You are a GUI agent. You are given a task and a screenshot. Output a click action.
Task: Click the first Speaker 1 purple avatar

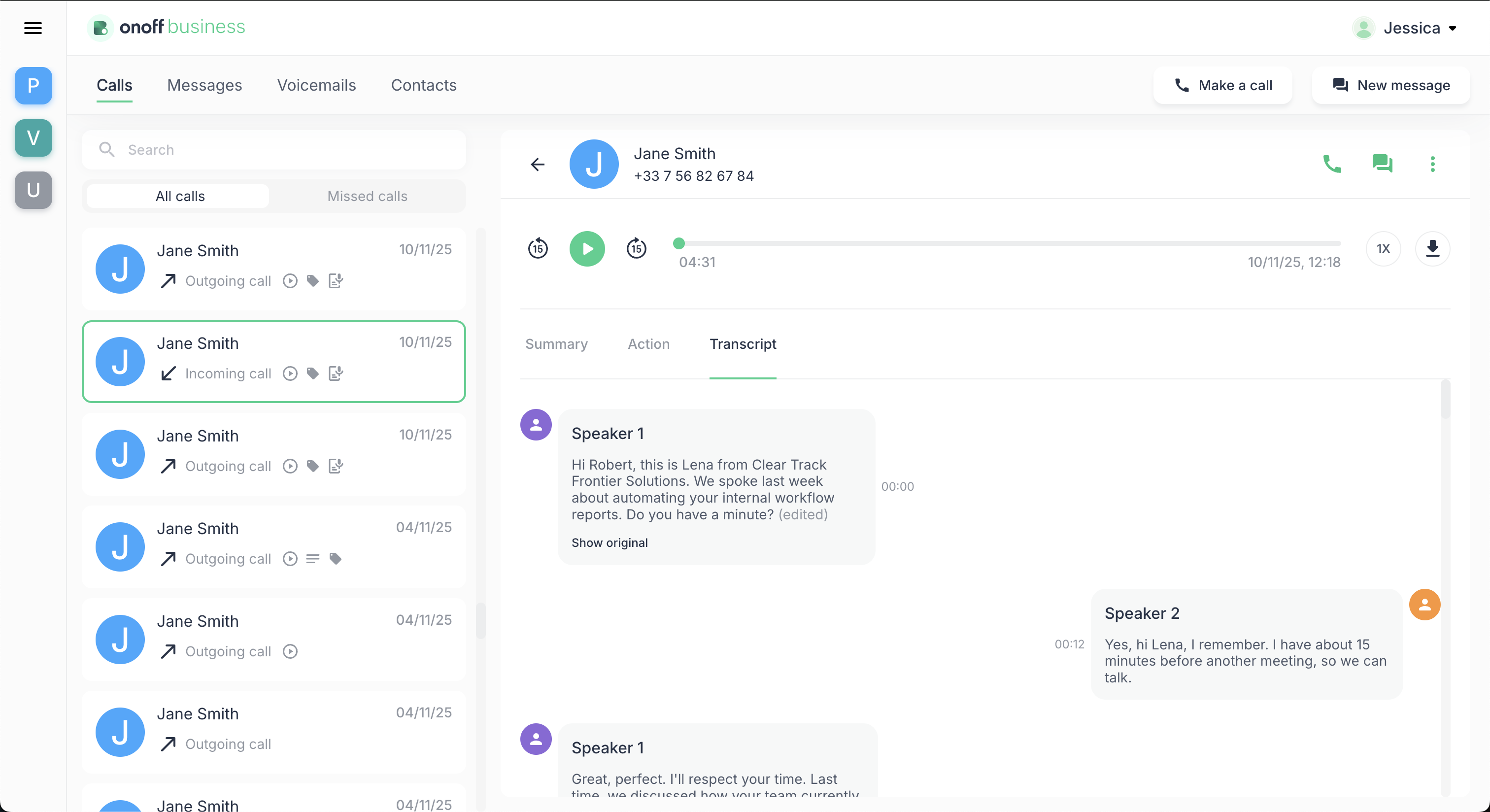click(x=536, y=425)
